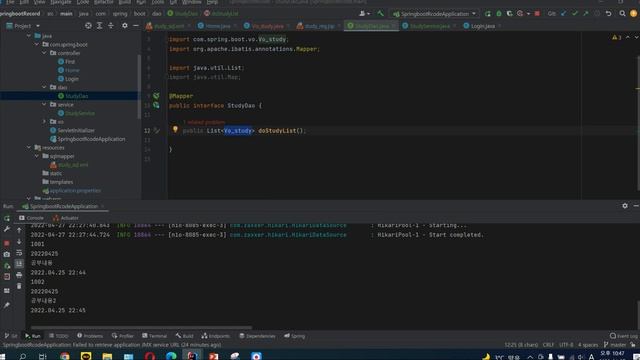
Task: Open the Build tool window
Action: tap(184, 336)
